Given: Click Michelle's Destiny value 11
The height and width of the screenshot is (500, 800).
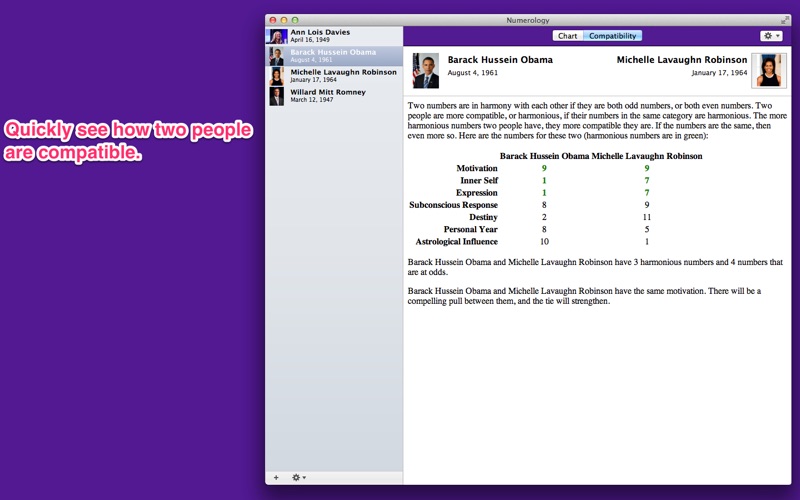Looking at the screenshot, I should click(646, 217).
